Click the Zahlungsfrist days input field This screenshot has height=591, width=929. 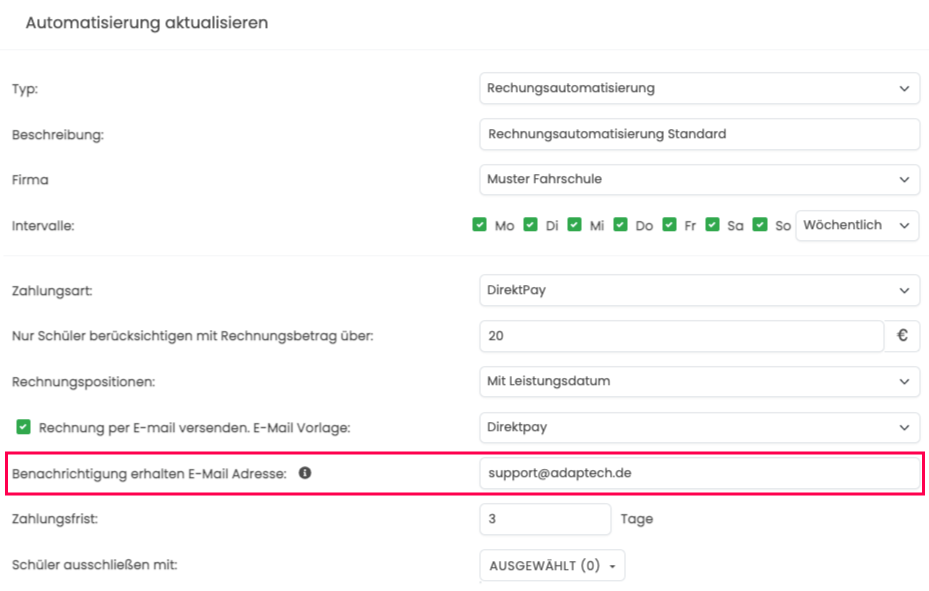click(x=545, y=519)
